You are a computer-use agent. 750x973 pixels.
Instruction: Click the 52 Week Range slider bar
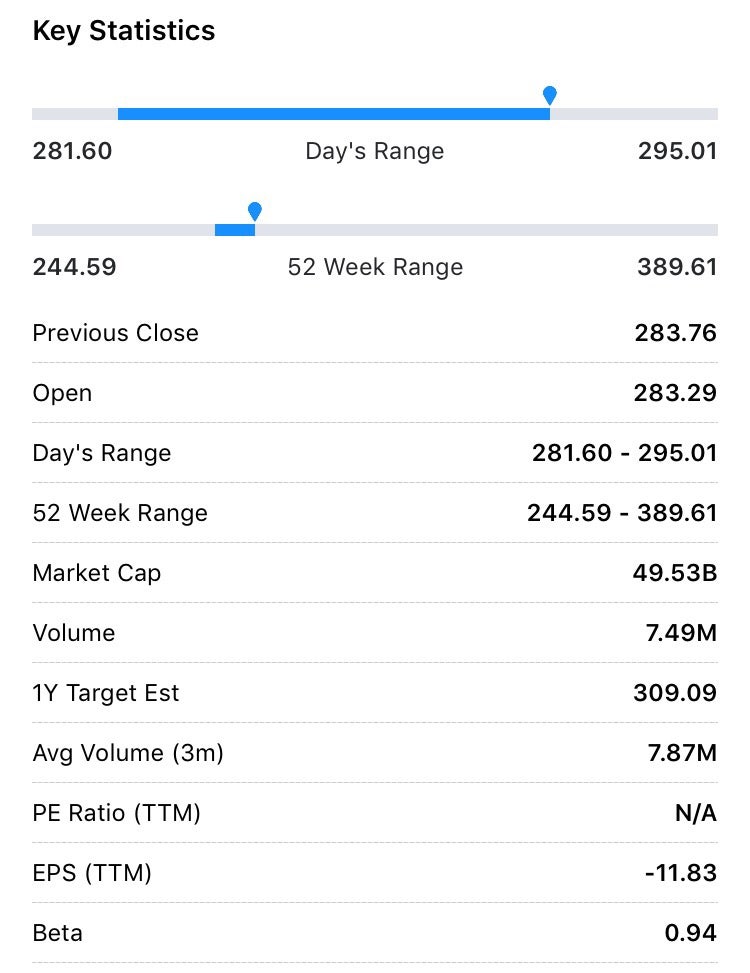point(375,230)
